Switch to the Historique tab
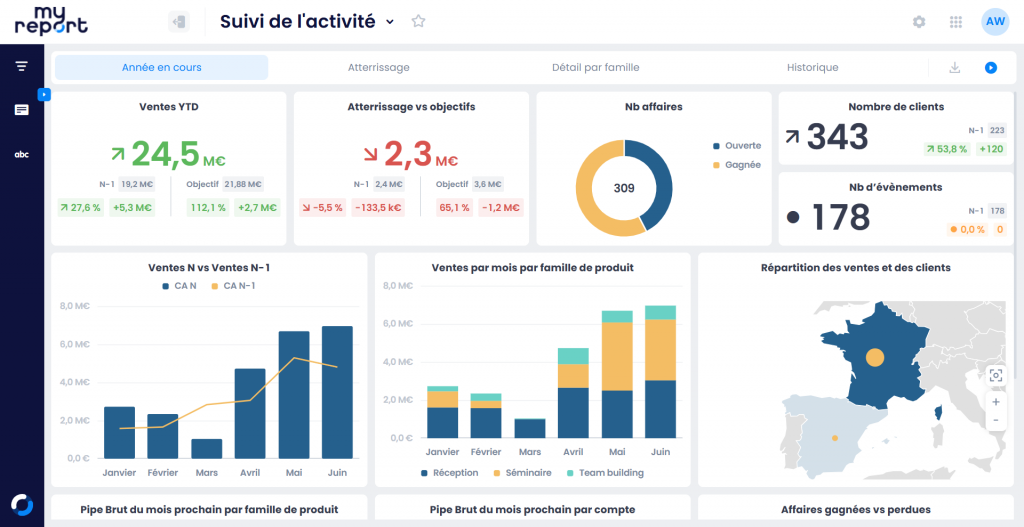The width and height of the screenshot is (1024, 527). (x=812, y=68)
